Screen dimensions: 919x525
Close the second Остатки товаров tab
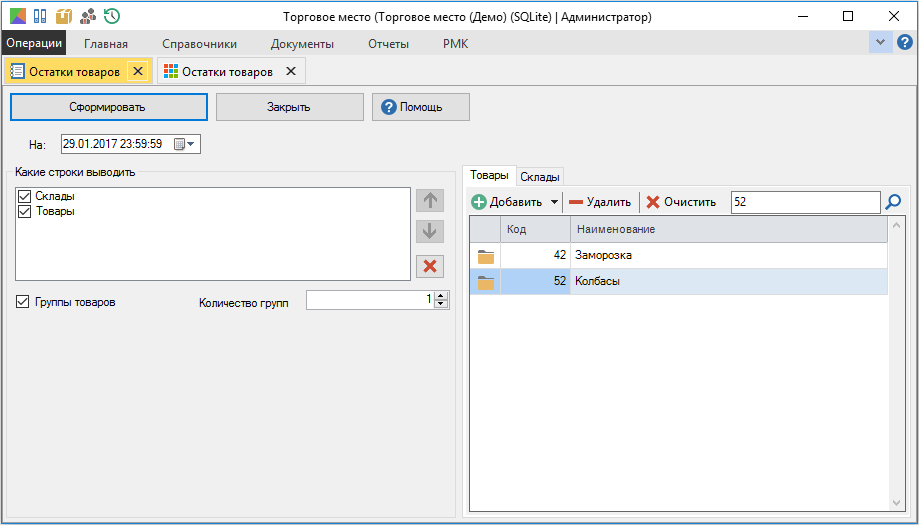click(x=291, y=71)
